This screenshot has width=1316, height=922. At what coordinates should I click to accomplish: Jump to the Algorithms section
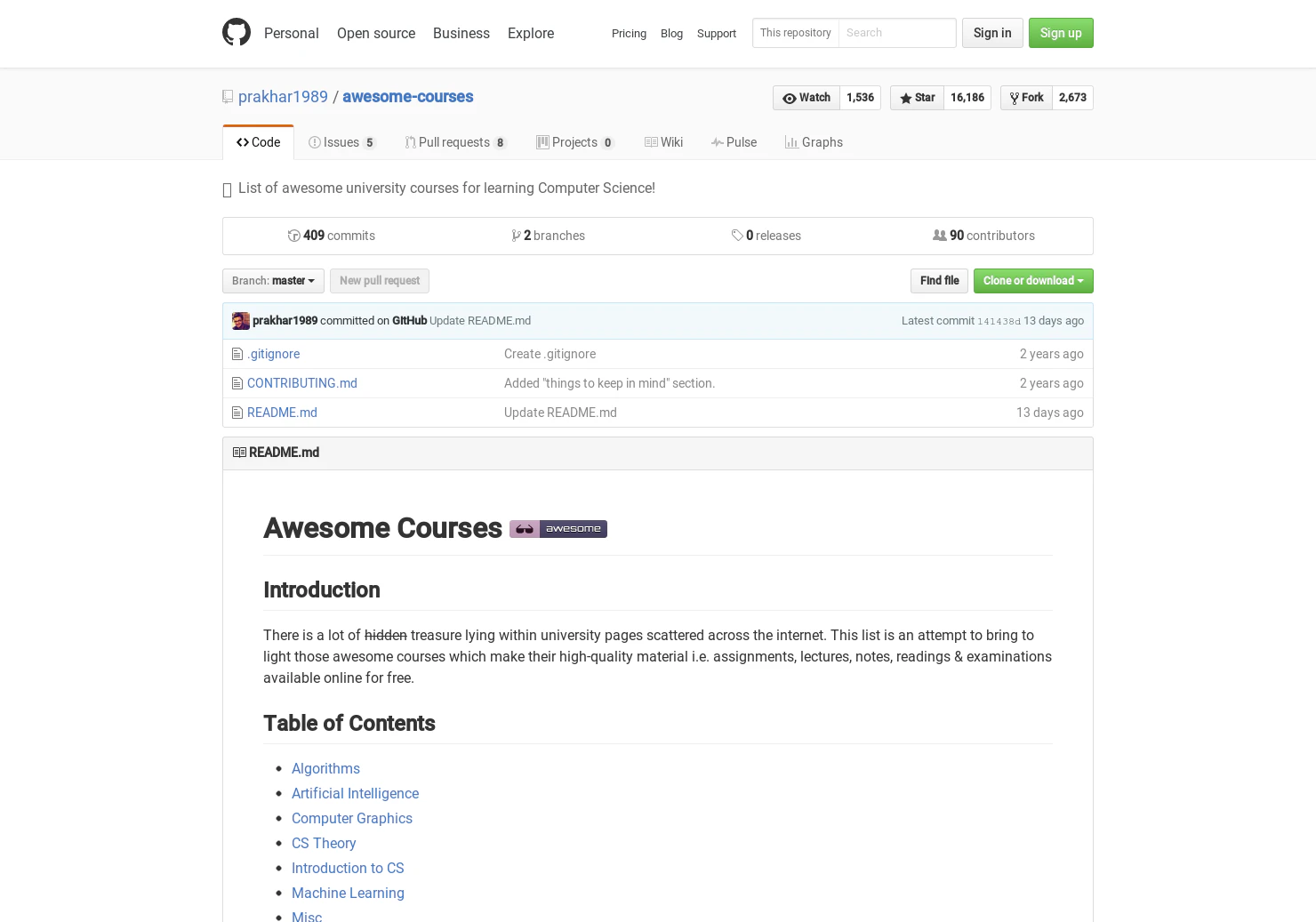tap(325, 768)
